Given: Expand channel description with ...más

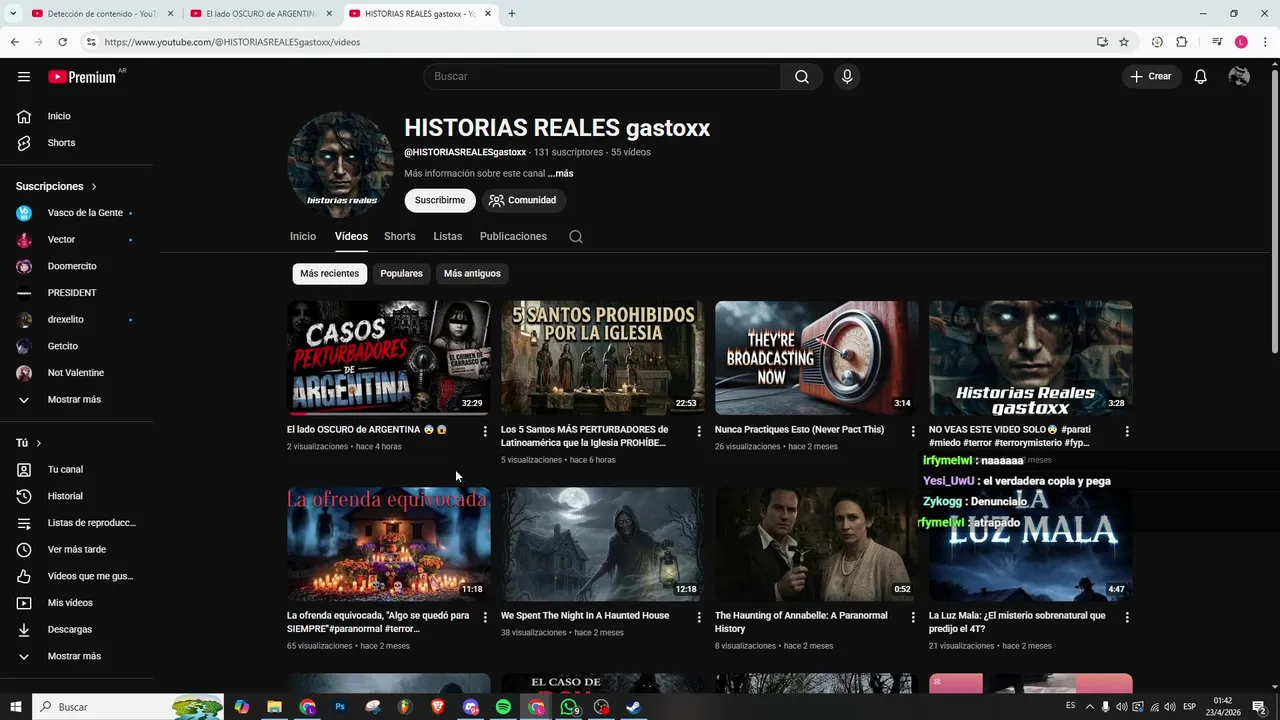Looking at the screenshot, I should 560,174.
